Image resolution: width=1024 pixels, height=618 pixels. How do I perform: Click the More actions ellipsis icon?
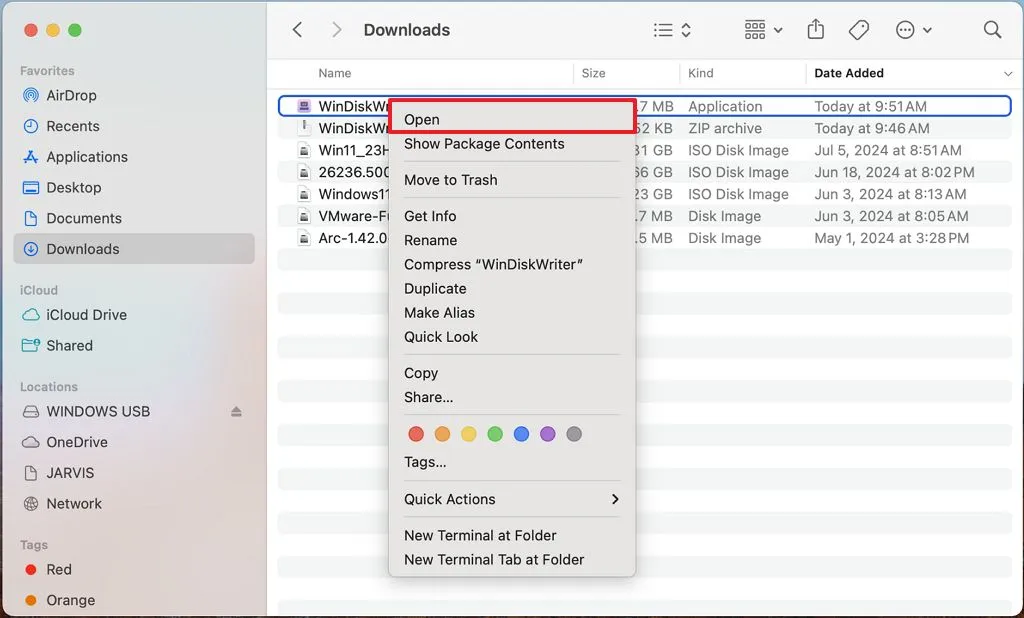tap(903, 30)
